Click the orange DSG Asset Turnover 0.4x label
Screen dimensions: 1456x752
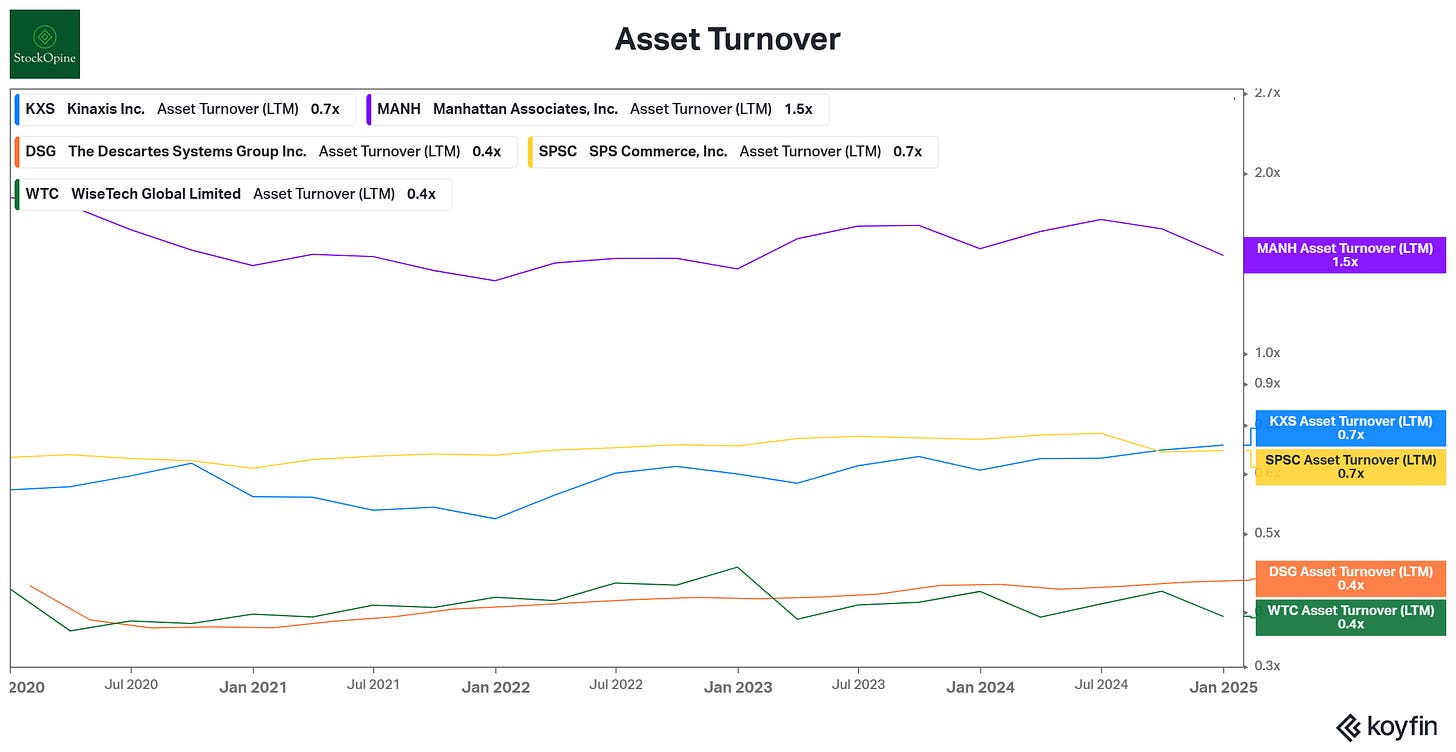coord(1350,579)
